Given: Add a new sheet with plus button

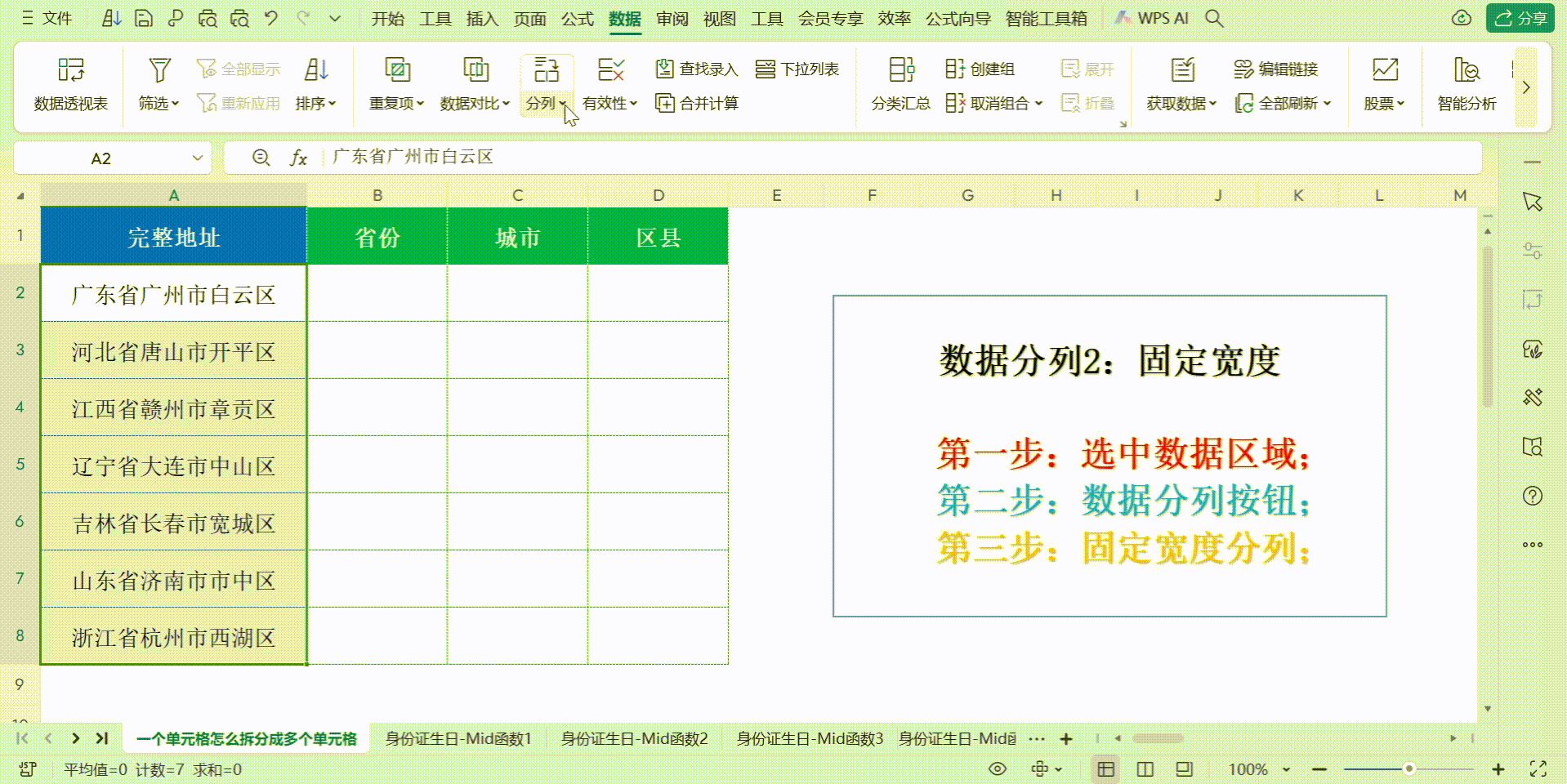Looking at the screenshot, I should tap(1066, 738).
